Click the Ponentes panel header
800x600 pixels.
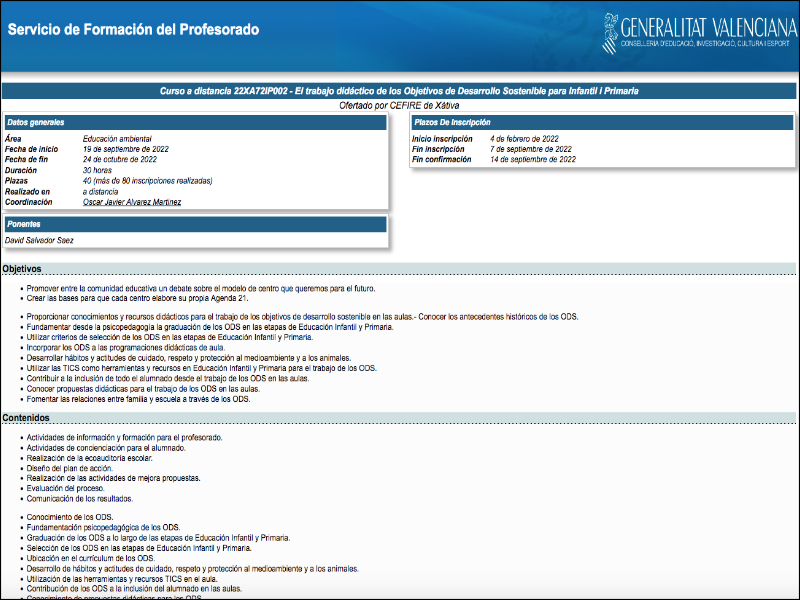[195, 224]
